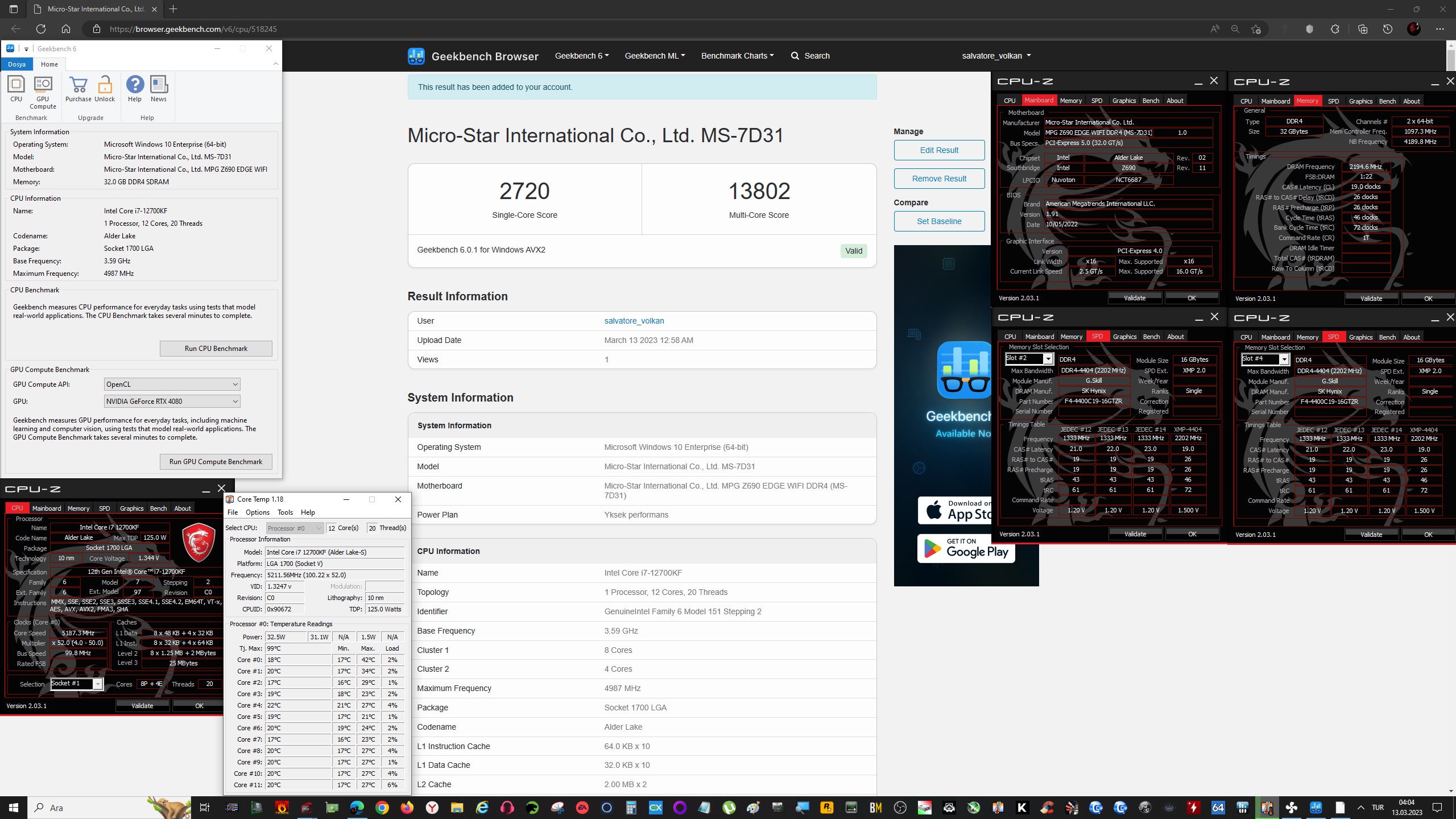Click the Read aloud icon in address bar
Viewport: 1456px width, 819px height.
1215,29
